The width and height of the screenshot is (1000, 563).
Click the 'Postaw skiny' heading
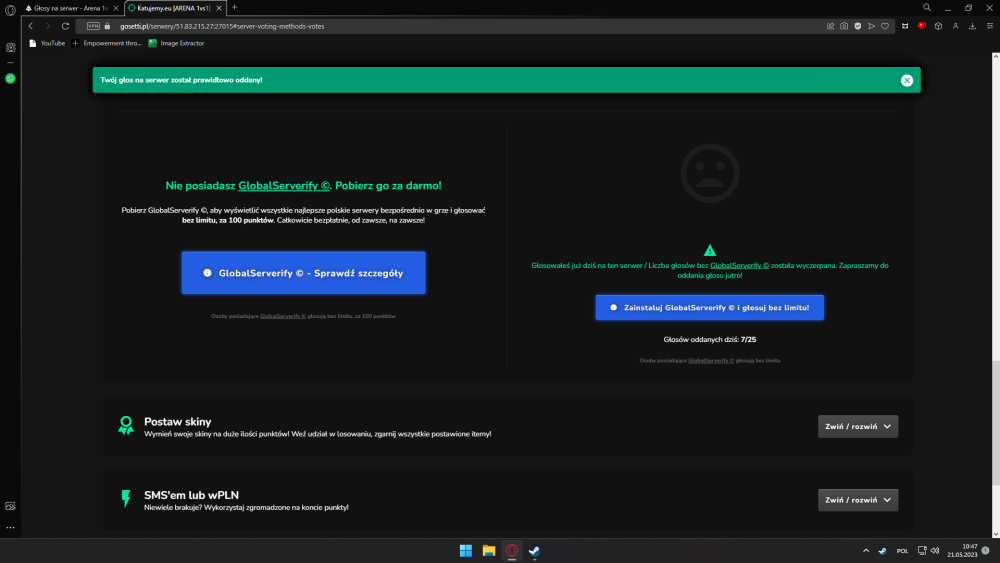[177, 421]
